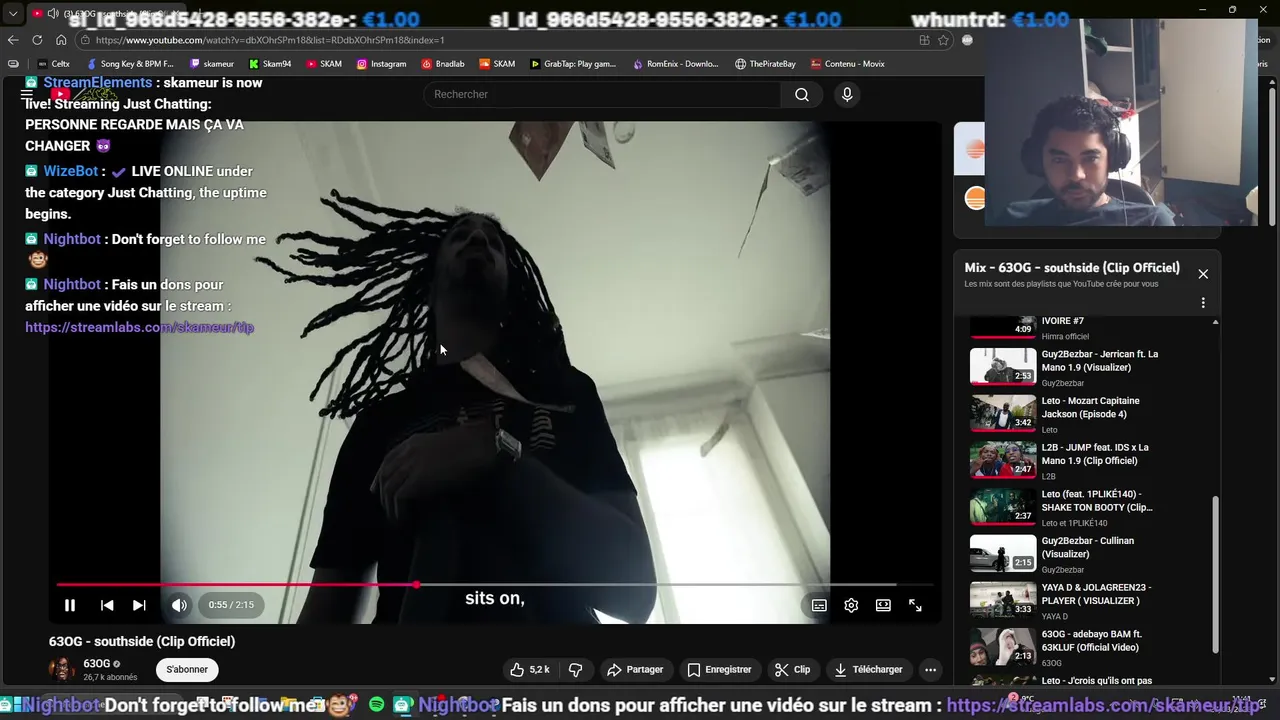Open Mix playlist options menu
The height and width of the screenshot is (720, 1280).
click(x=1203, y=303)
